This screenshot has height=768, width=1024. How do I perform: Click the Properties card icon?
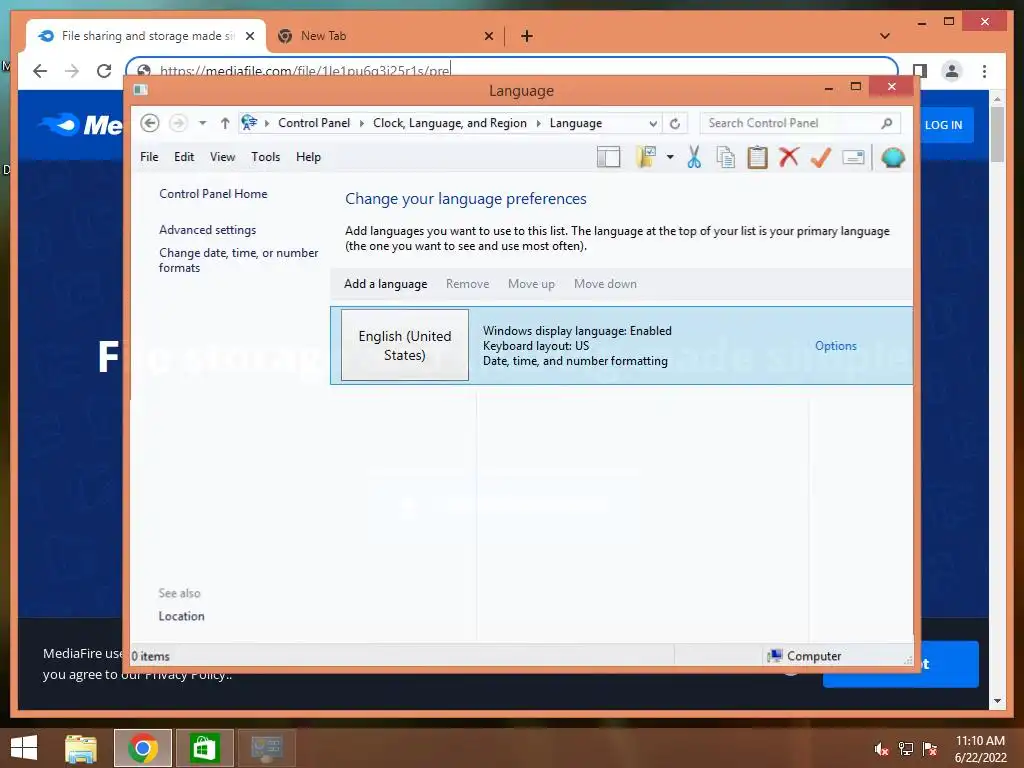coord(853,157)
